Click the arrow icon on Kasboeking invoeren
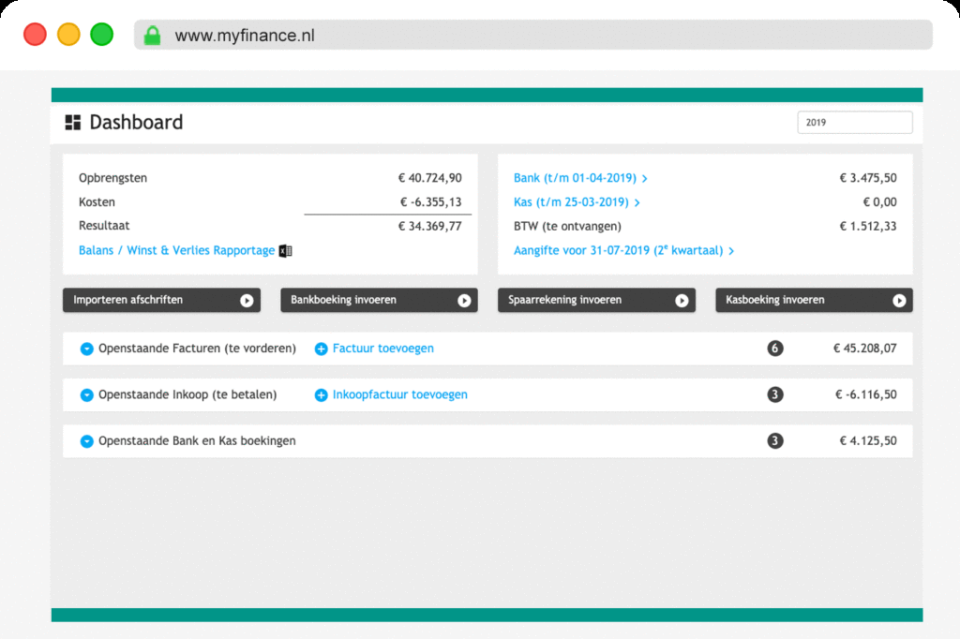 click(898, 300)
